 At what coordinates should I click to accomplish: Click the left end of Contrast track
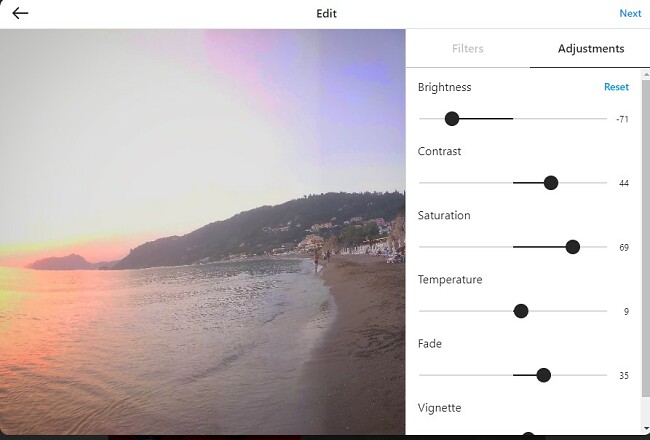pyautogui.click(x=421, y=183)
